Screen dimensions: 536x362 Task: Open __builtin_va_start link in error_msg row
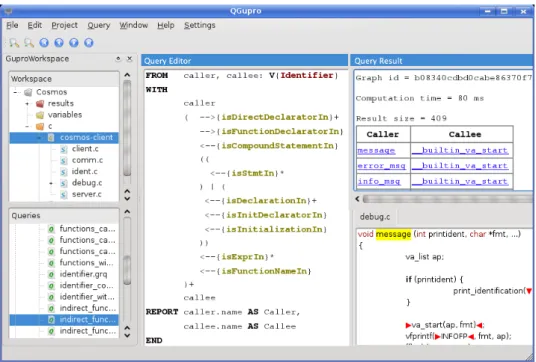tap(460, 166)
